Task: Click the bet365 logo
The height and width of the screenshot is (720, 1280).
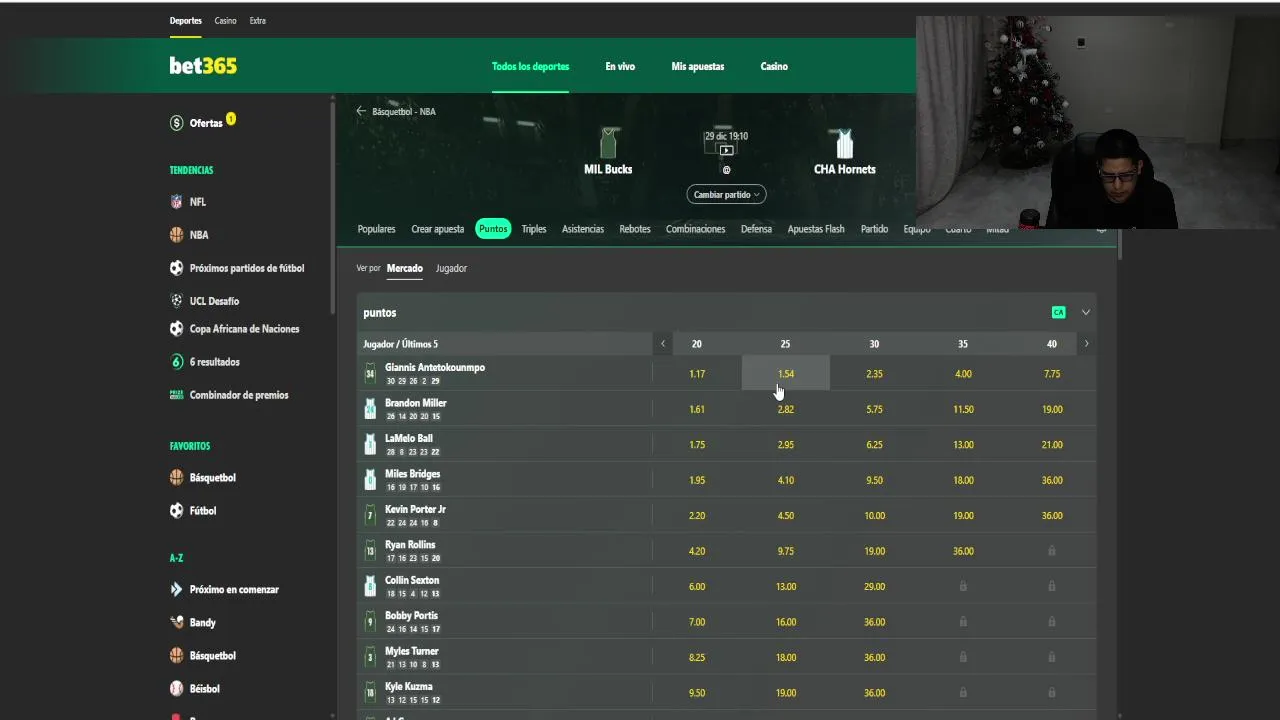Action: (x=203, y=66)
